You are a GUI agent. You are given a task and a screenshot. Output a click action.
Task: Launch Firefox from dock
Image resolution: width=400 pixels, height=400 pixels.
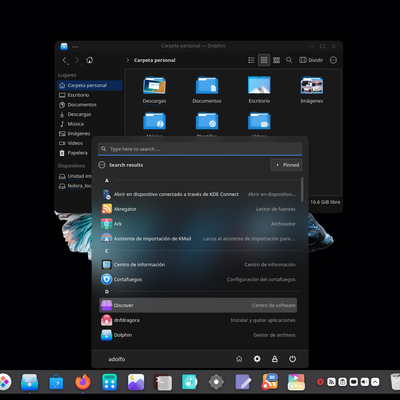[x=83, y=382]
